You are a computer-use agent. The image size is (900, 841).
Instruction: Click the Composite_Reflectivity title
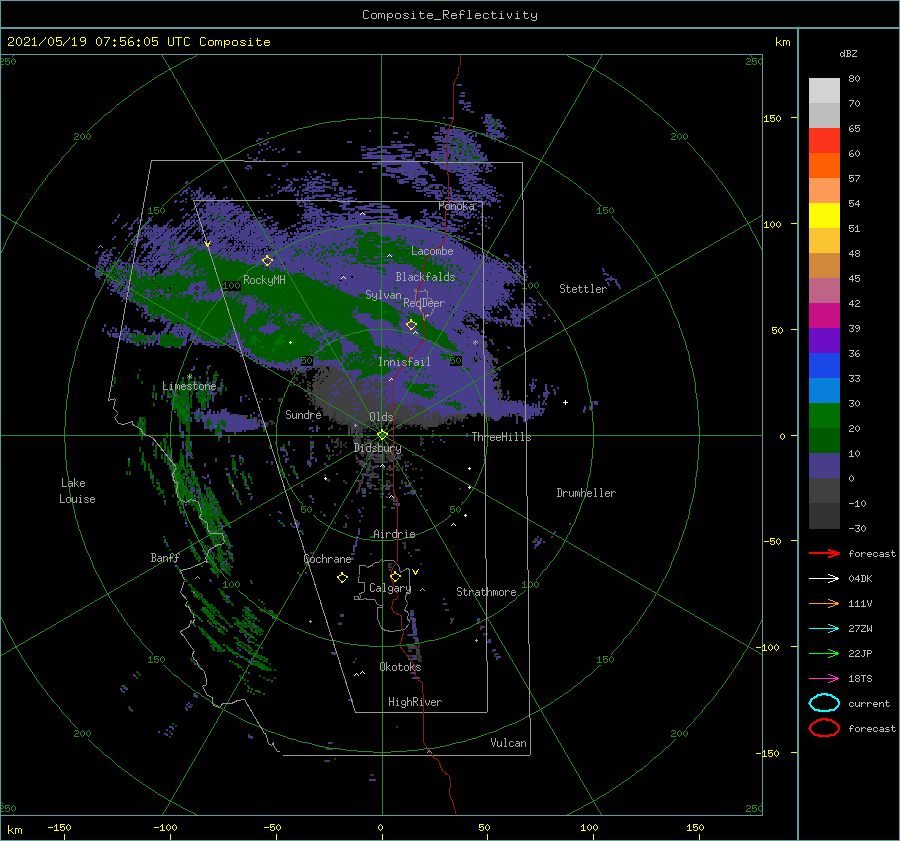click(450, 15)
